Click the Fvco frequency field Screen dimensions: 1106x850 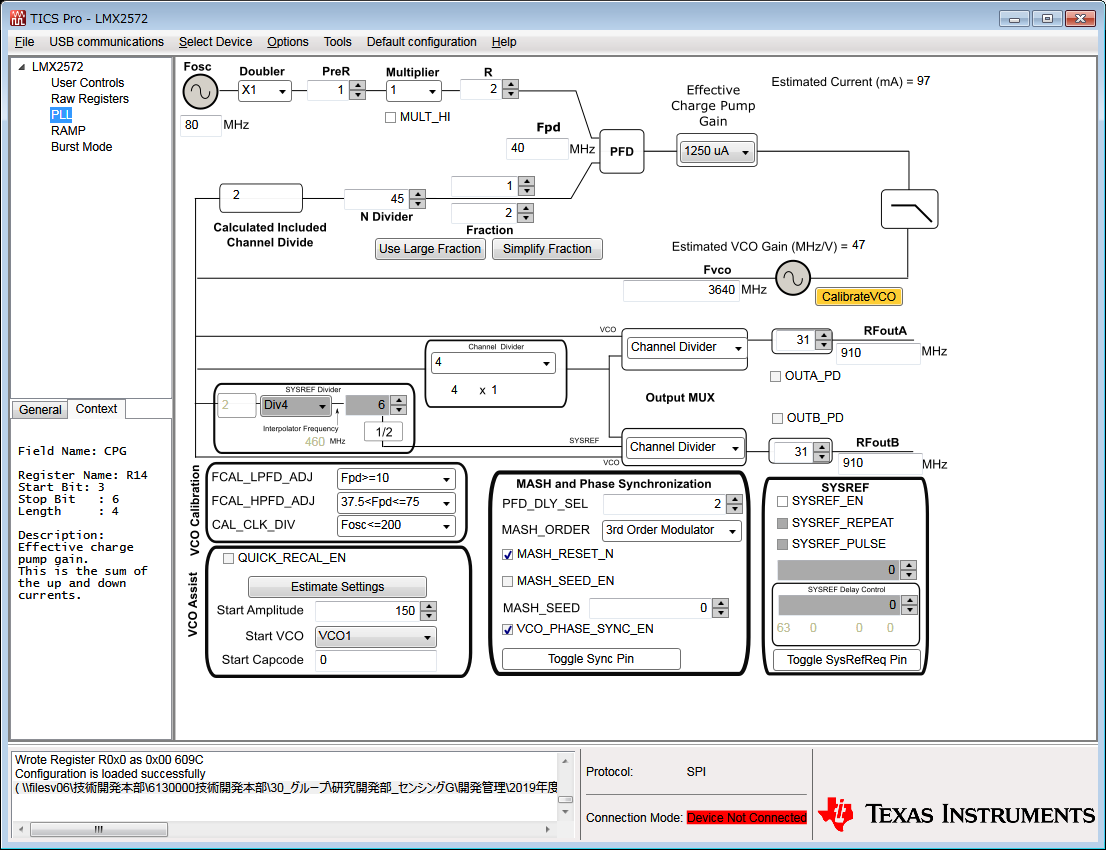click(x=681, y=290)
